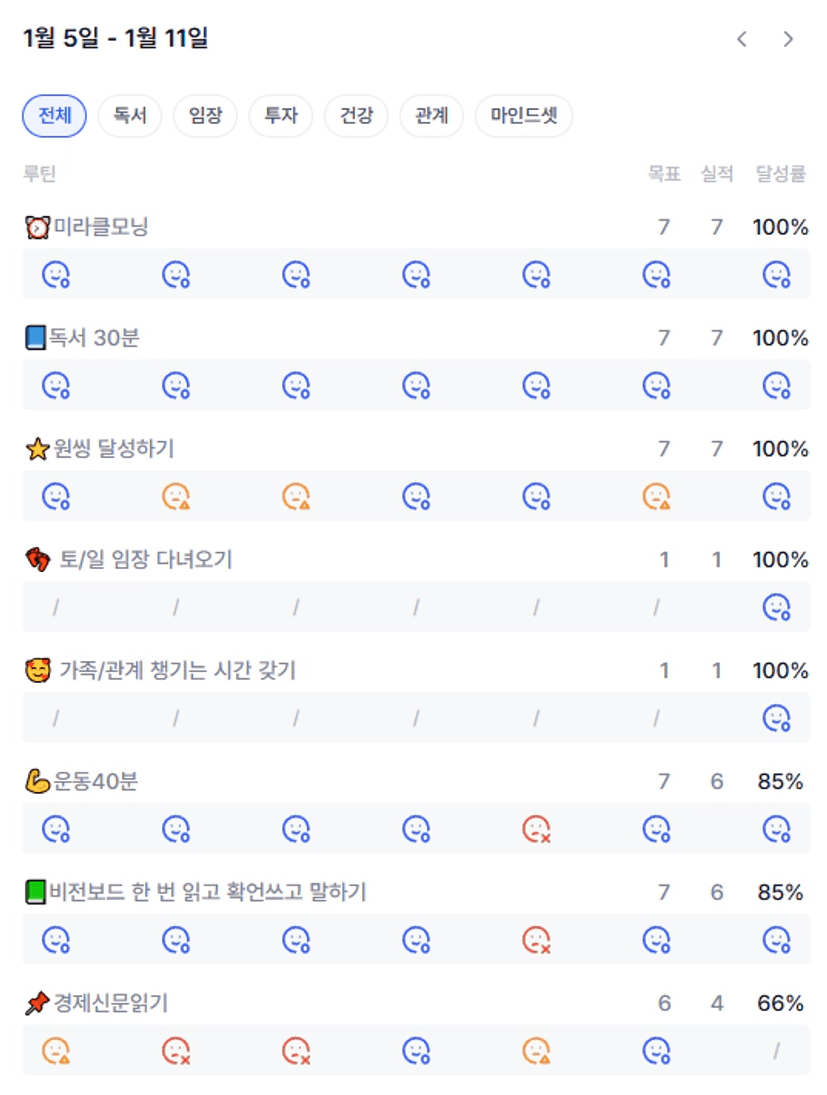Click the pushpin icon next to 경제신문읽기
The image size is (827, 1095).
pyautogui.click(x=37, y=1003)
